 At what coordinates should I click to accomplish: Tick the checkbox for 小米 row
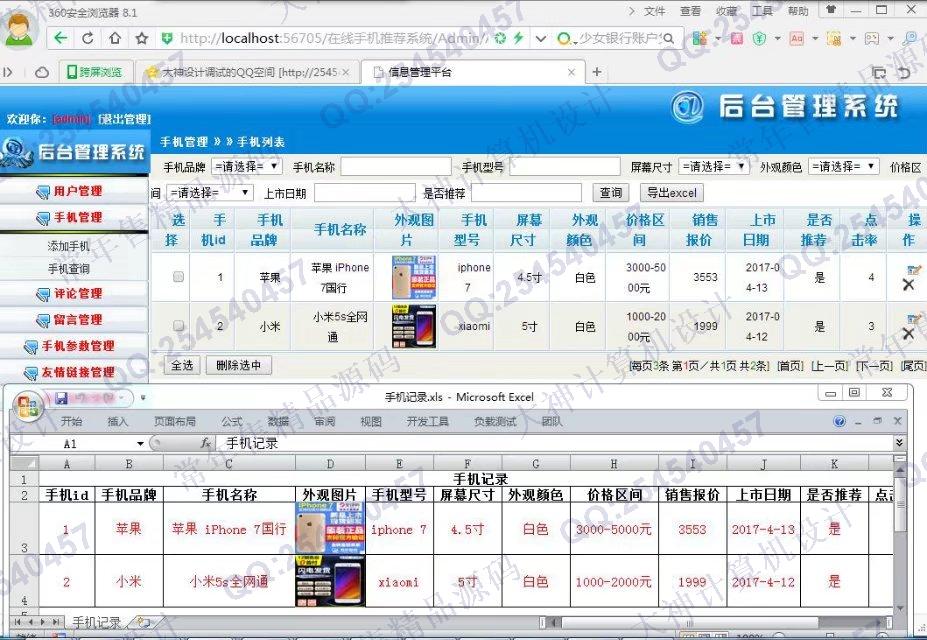click(x=178, y=326)
